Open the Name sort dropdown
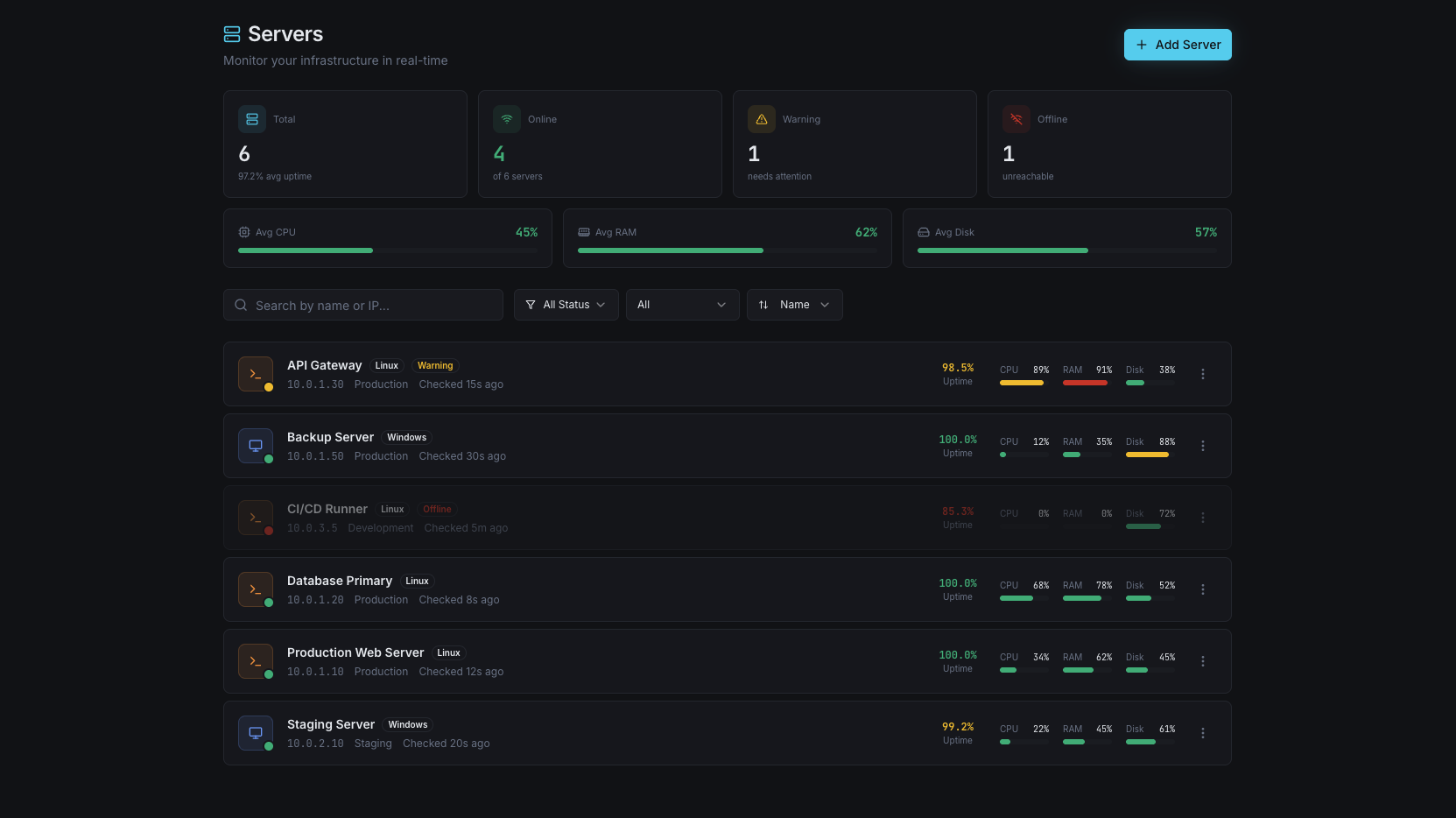Viewport: 1456px width, 818px height. [x=794, y=305]
